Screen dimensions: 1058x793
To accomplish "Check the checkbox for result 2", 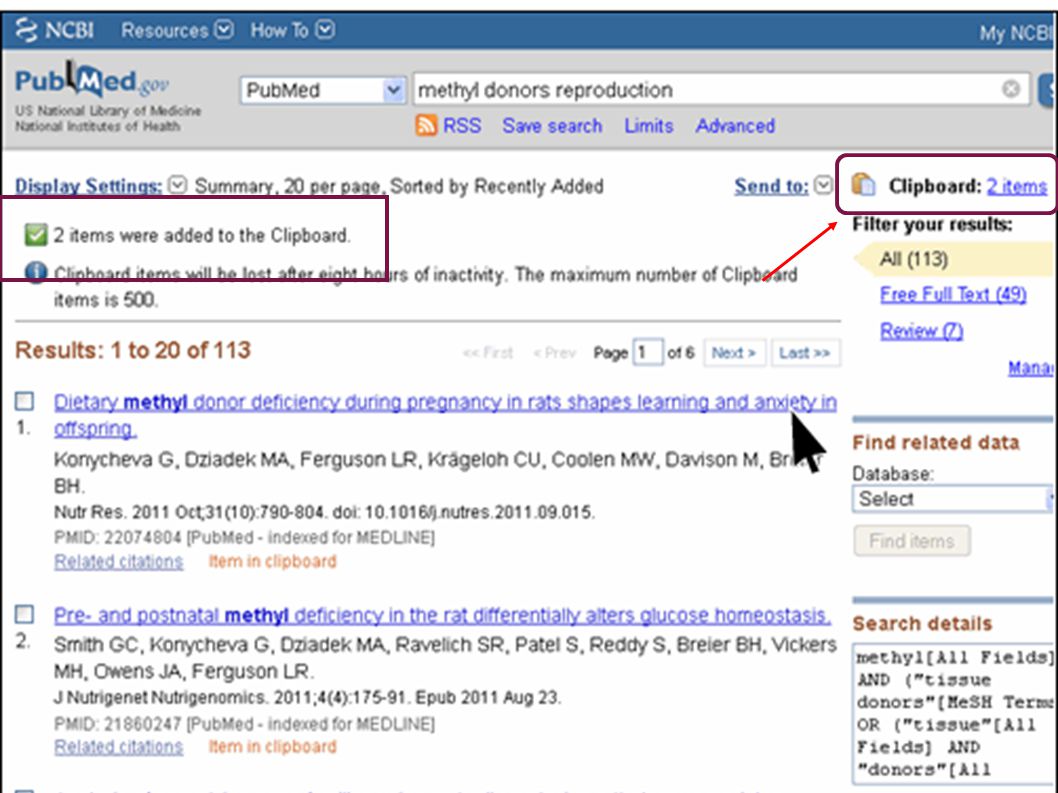I will click(24, 614).
